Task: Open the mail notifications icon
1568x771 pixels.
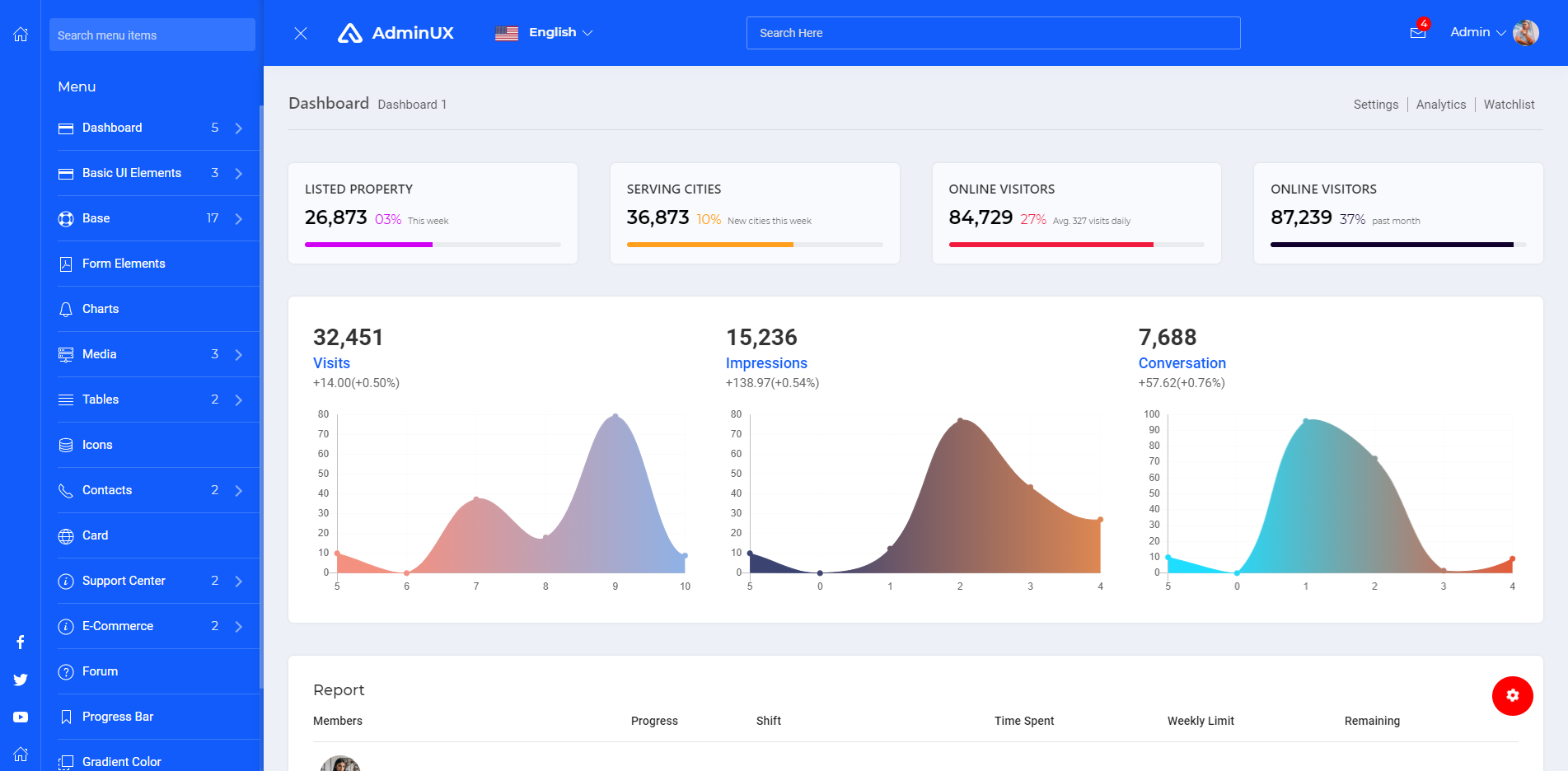Action: (x=1418, y=33)
